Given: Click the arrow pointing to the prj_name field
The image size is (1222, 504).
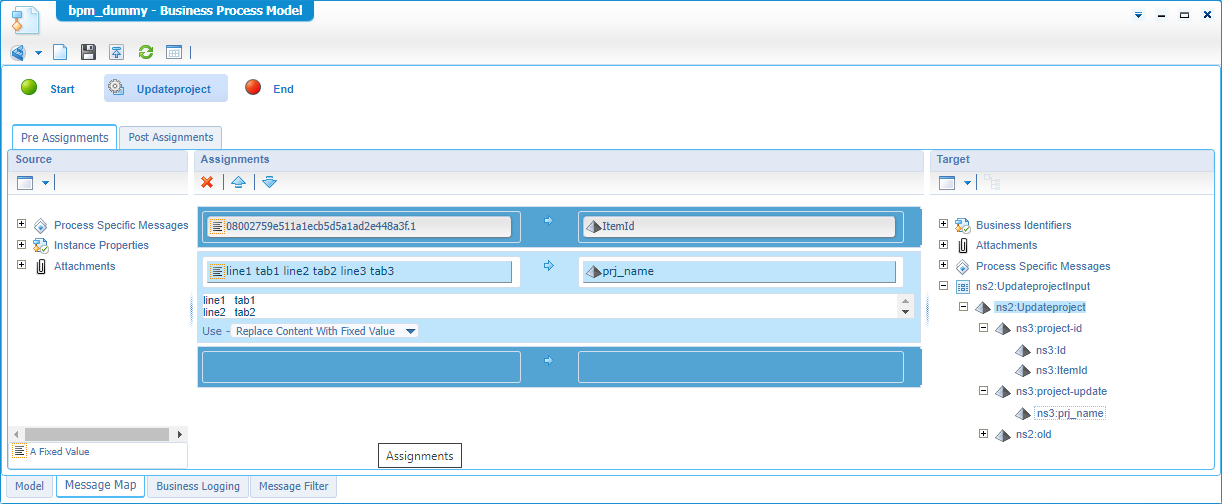Looking at the screenshot, I should [x=548, y=266].
